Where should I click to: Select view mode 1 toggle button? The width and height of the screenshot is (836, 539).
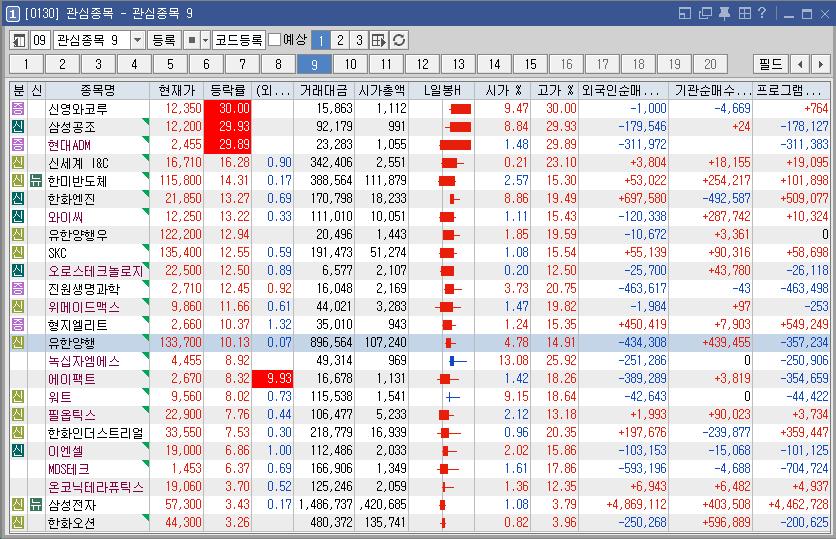coord(320,40)
